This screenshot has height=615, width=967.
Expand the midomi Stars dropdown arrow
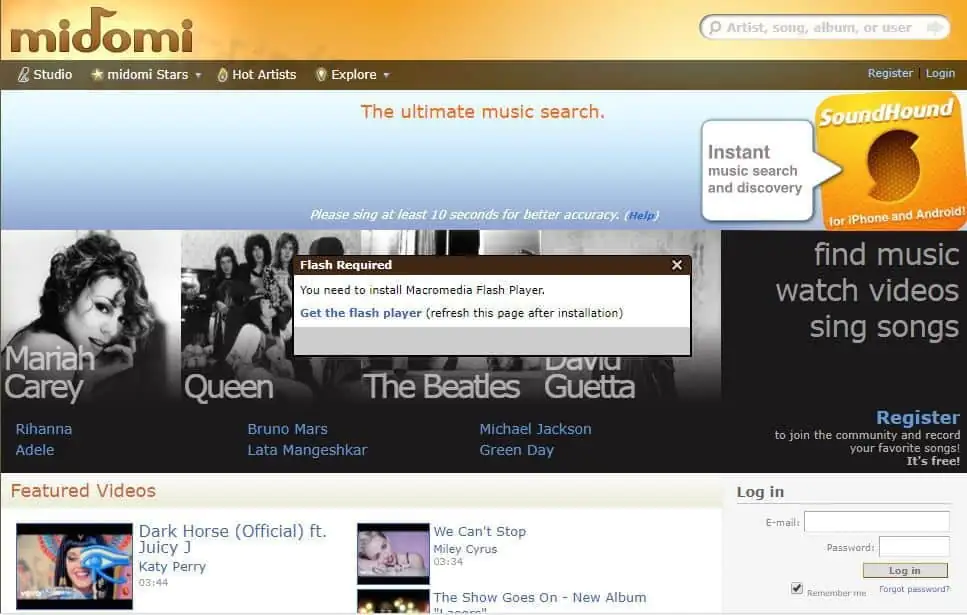(x=198, y=75)
